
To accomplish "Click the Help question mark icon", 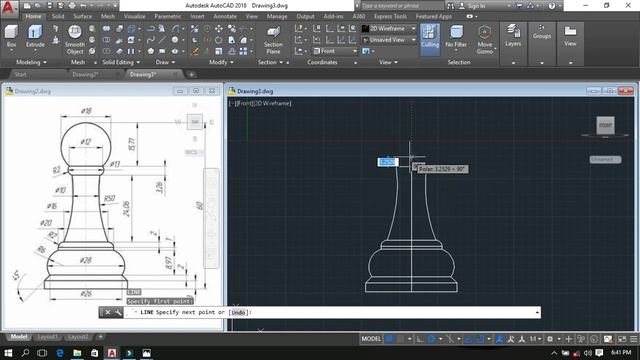I will 552,6.
